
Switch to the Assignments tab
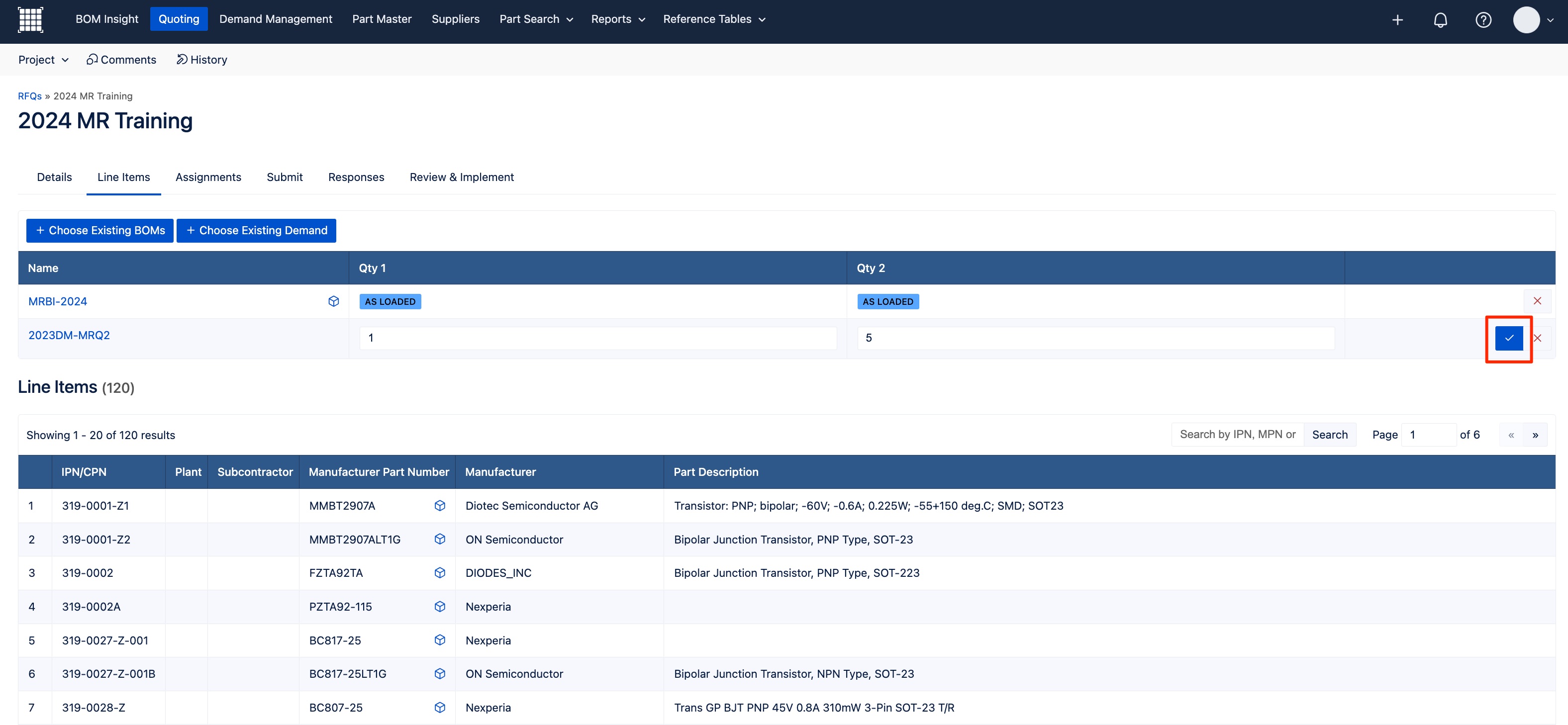point(208,177)
